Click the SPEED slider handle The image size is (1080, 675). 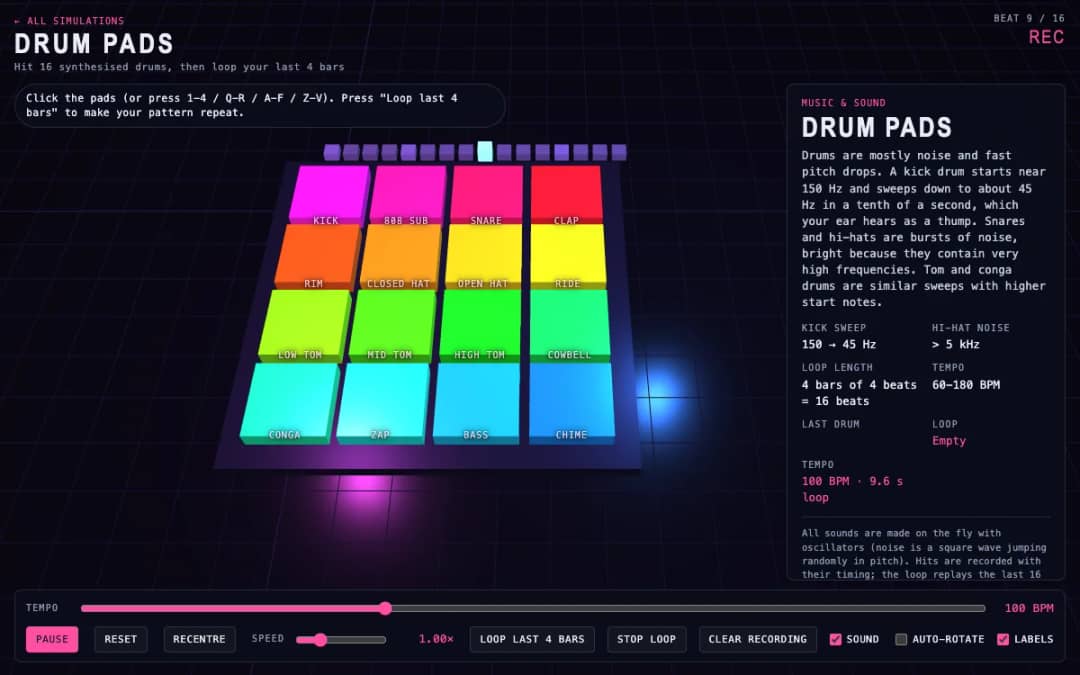(320, 640)
